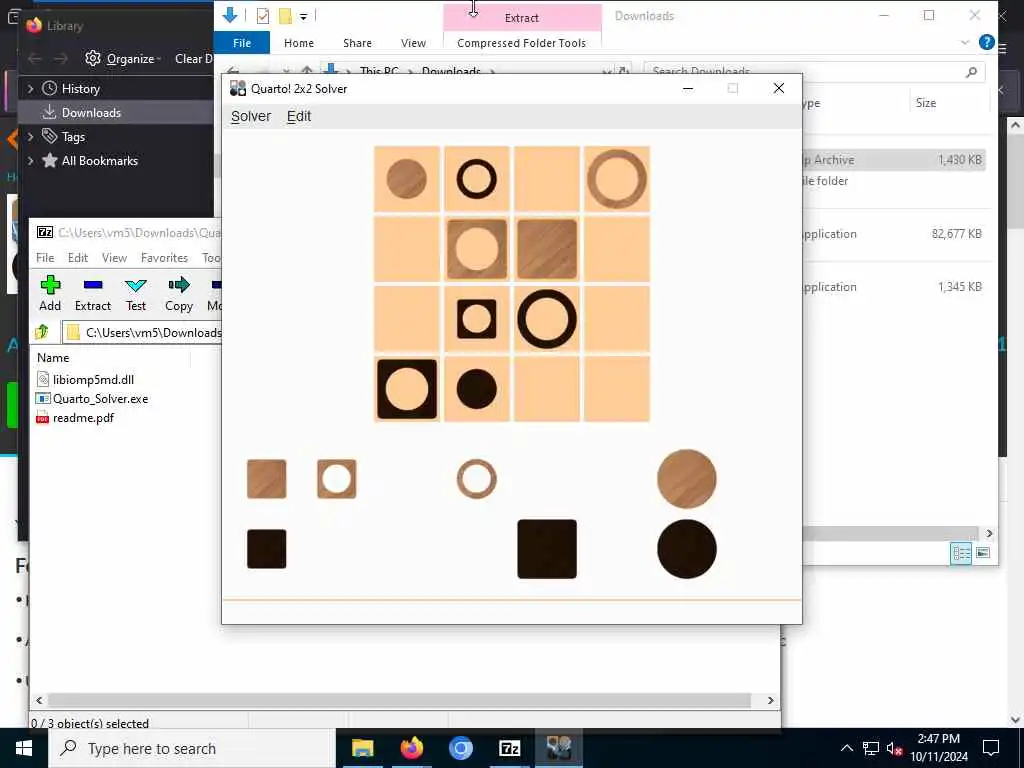The width and height of the screenshot is (1024, 768).
Task: Open Compressed Folder Tools tab
Action: pyautogui.click(x=522, y=43)
